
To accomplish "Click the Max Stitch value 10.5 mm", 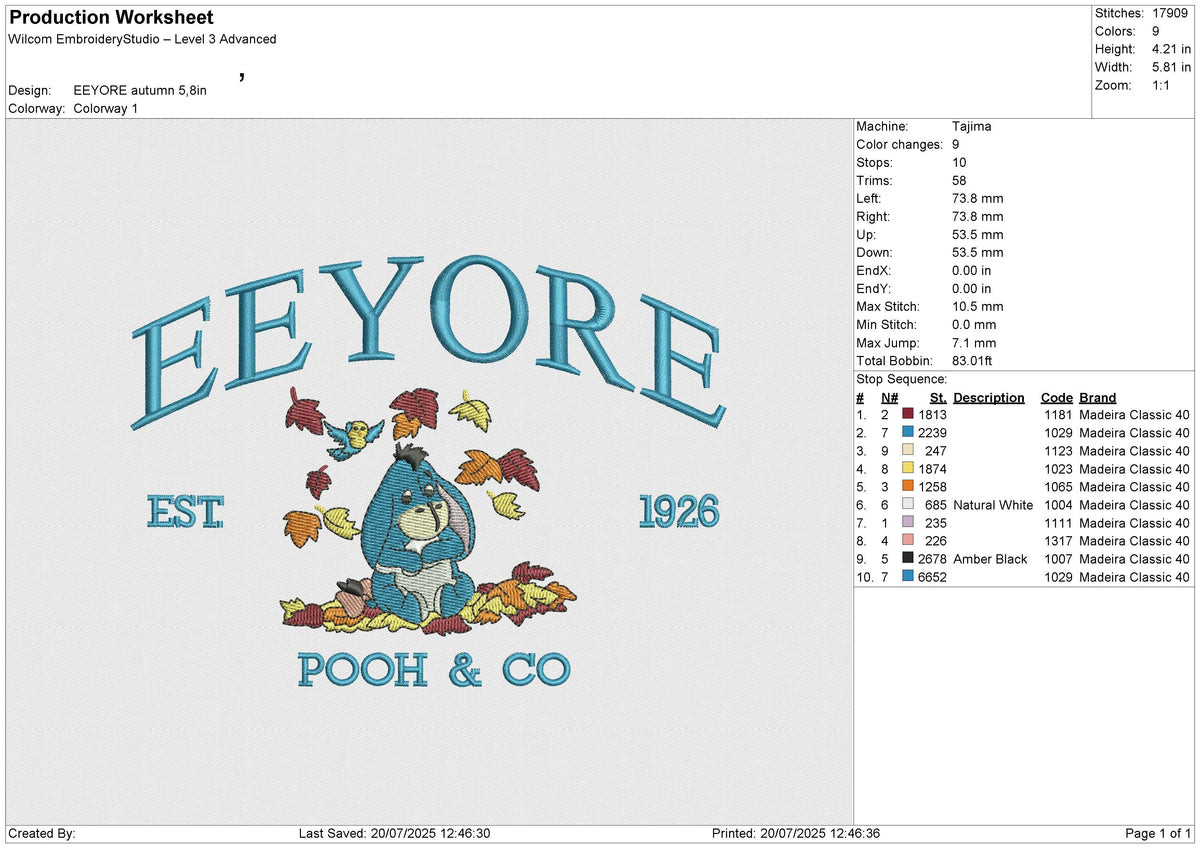I will tap(978, 307).
